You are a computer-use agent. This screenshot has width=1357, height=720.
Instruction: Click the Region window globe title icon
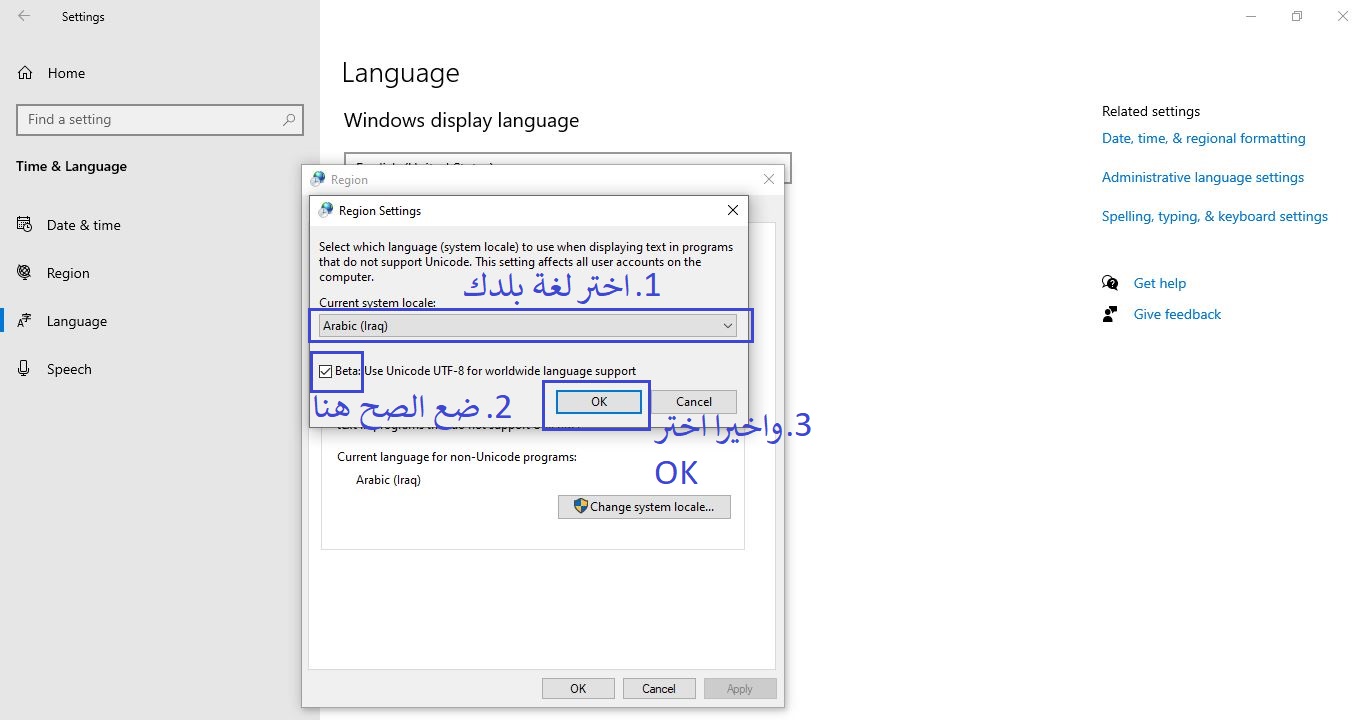pyautogui.click(x=318, y=179)
